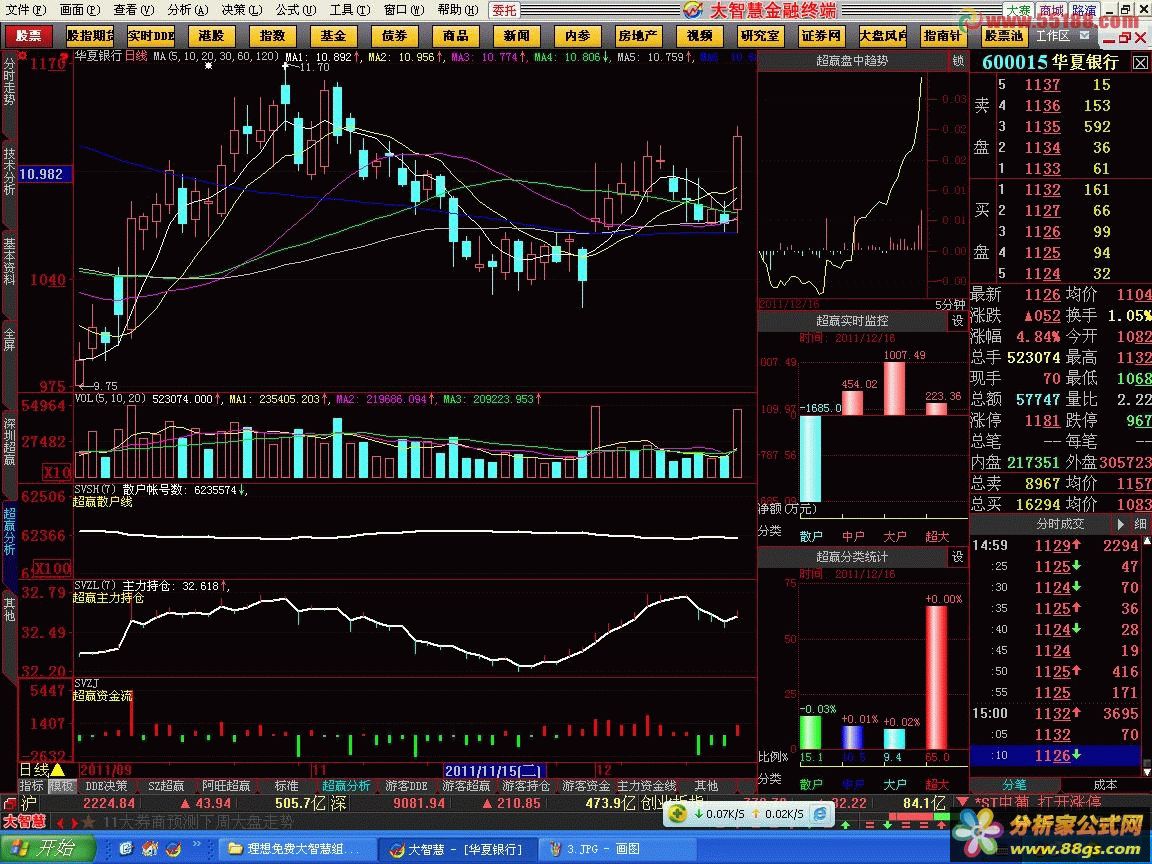Open the 商品 commodities section
Screen dimensions: 1152x864
pyautogui.click(x=455, y=35)
